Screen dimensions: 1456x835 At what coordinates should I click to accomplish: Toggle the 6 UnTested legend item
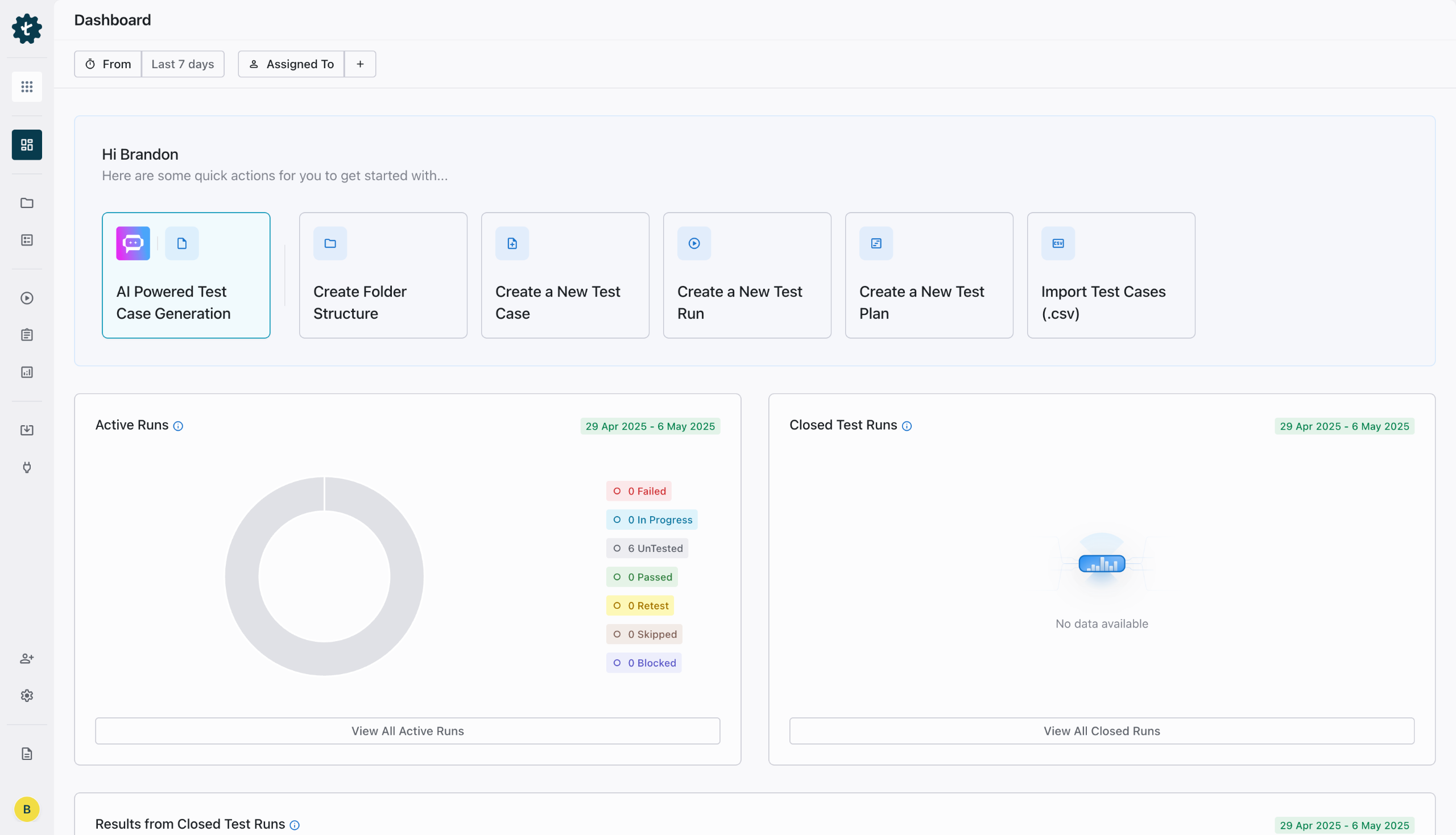click(647, 549)
